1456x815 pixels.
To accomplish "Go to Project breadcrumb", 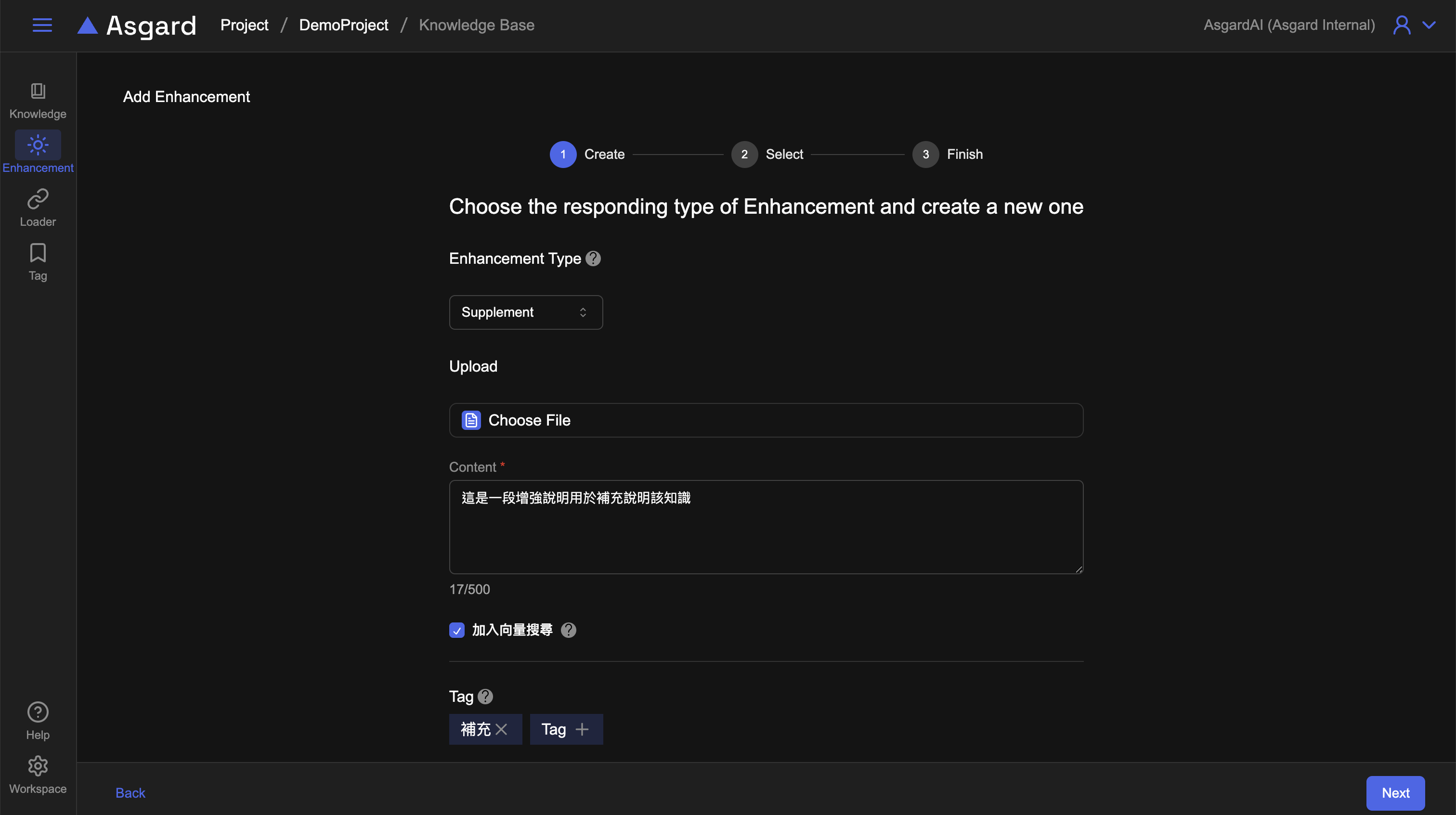I will (244, 25).
